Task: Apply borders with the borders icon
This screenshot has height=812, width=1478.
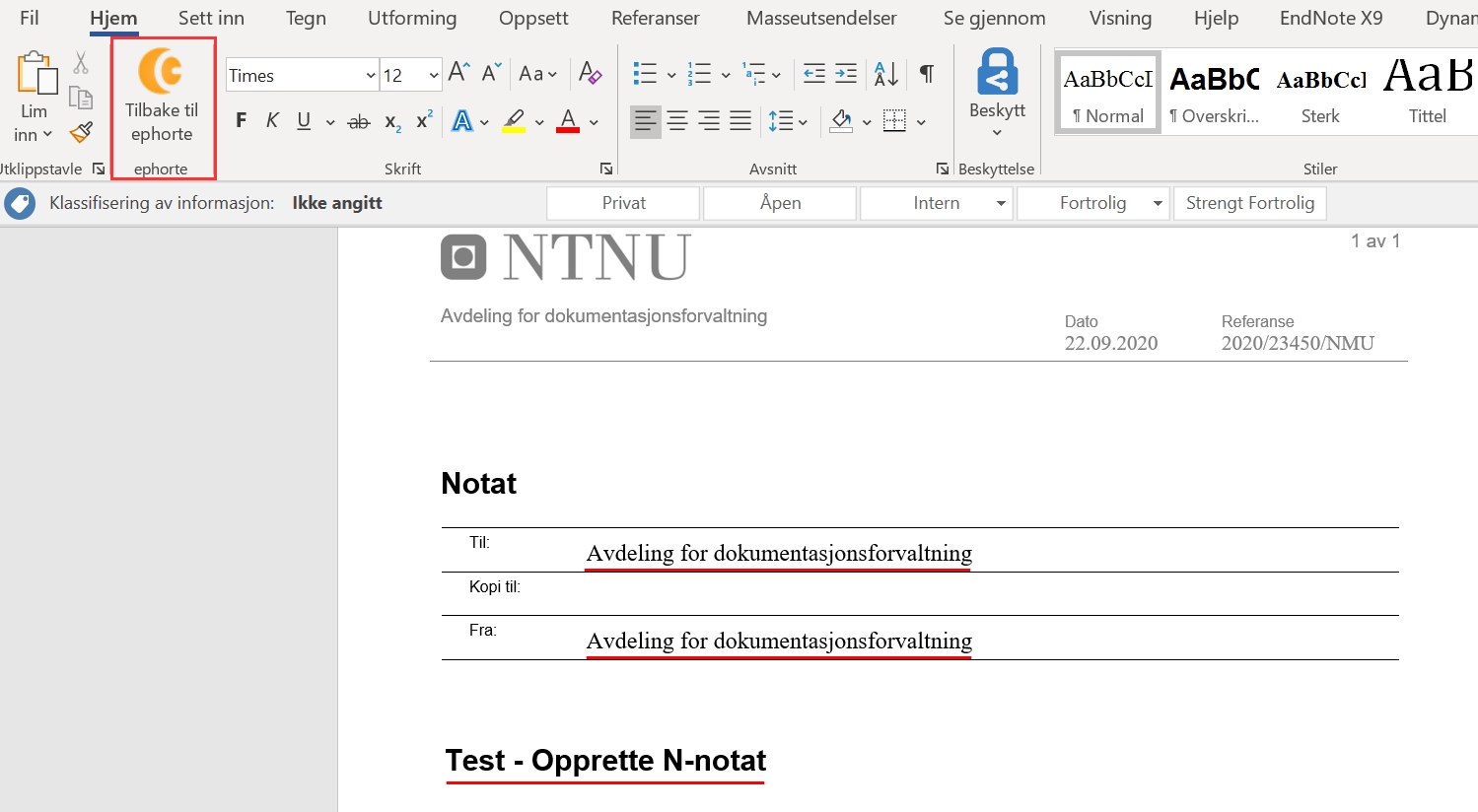Action: click(x=894, y=121)
